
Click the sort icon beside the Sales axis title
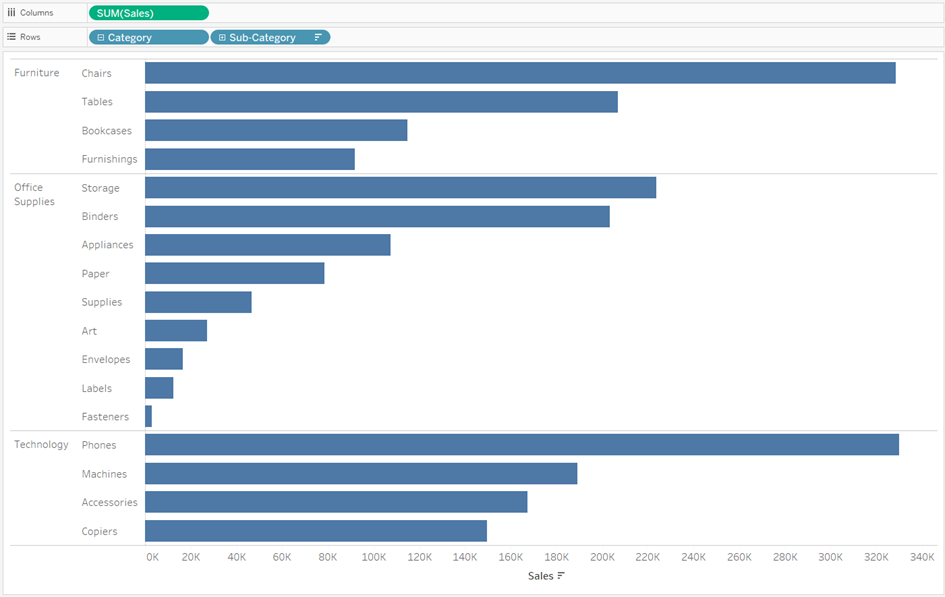click(x=560, y=575)
